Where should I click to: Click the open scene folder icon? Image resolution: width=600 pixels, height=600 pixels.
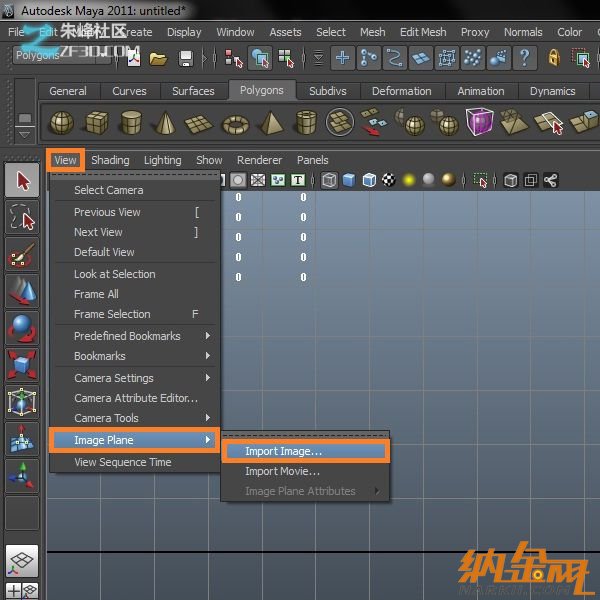click(158, 59)
